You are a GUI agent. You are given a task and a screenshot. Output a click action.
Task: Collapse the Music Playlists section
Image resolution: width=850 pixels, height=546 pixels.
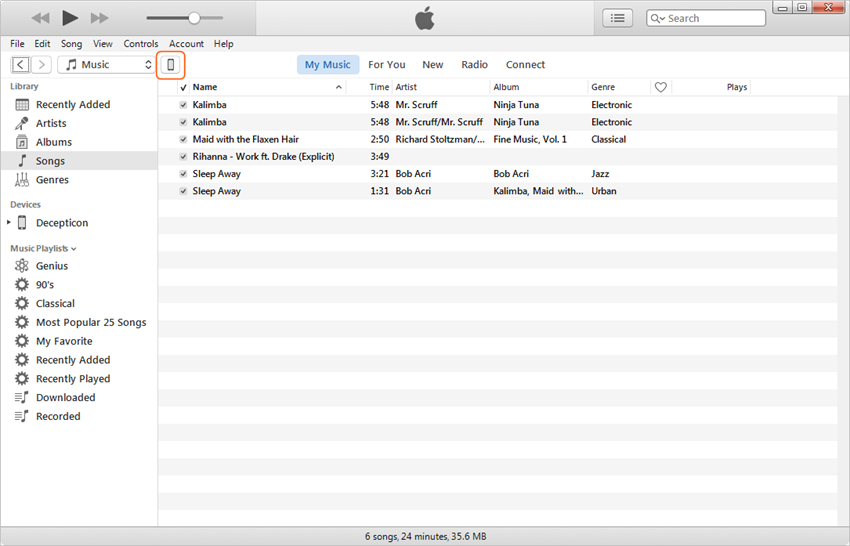74,249
